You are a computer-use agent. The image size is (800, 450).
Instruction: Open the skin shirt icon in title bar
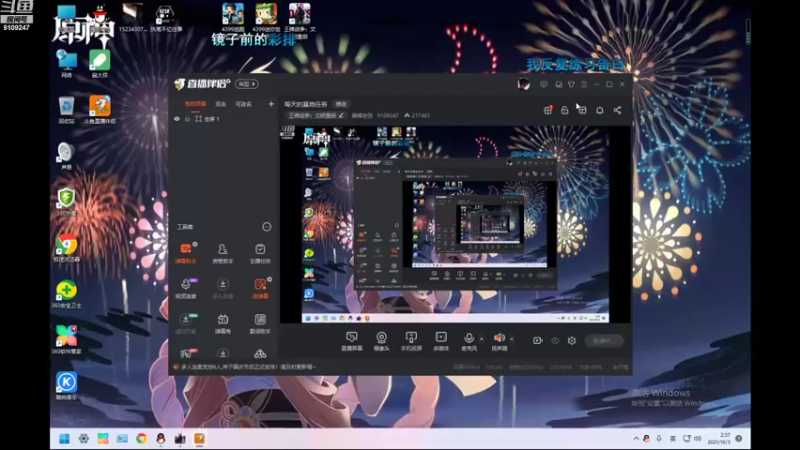pos(571,84)
